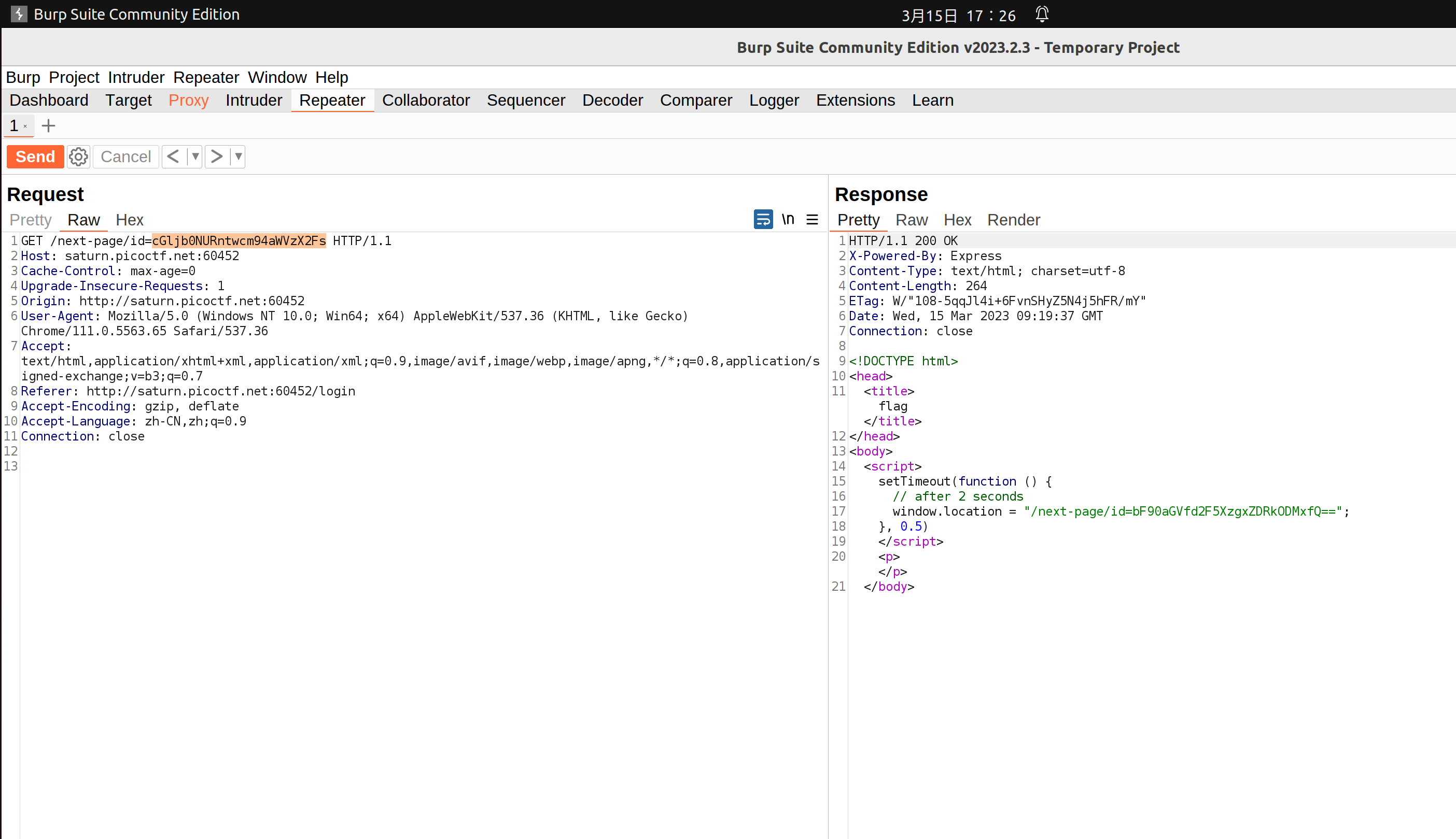Close Repeater tab 1
The width and height of the screenshot is (1456, 839).
coord(25,126)
